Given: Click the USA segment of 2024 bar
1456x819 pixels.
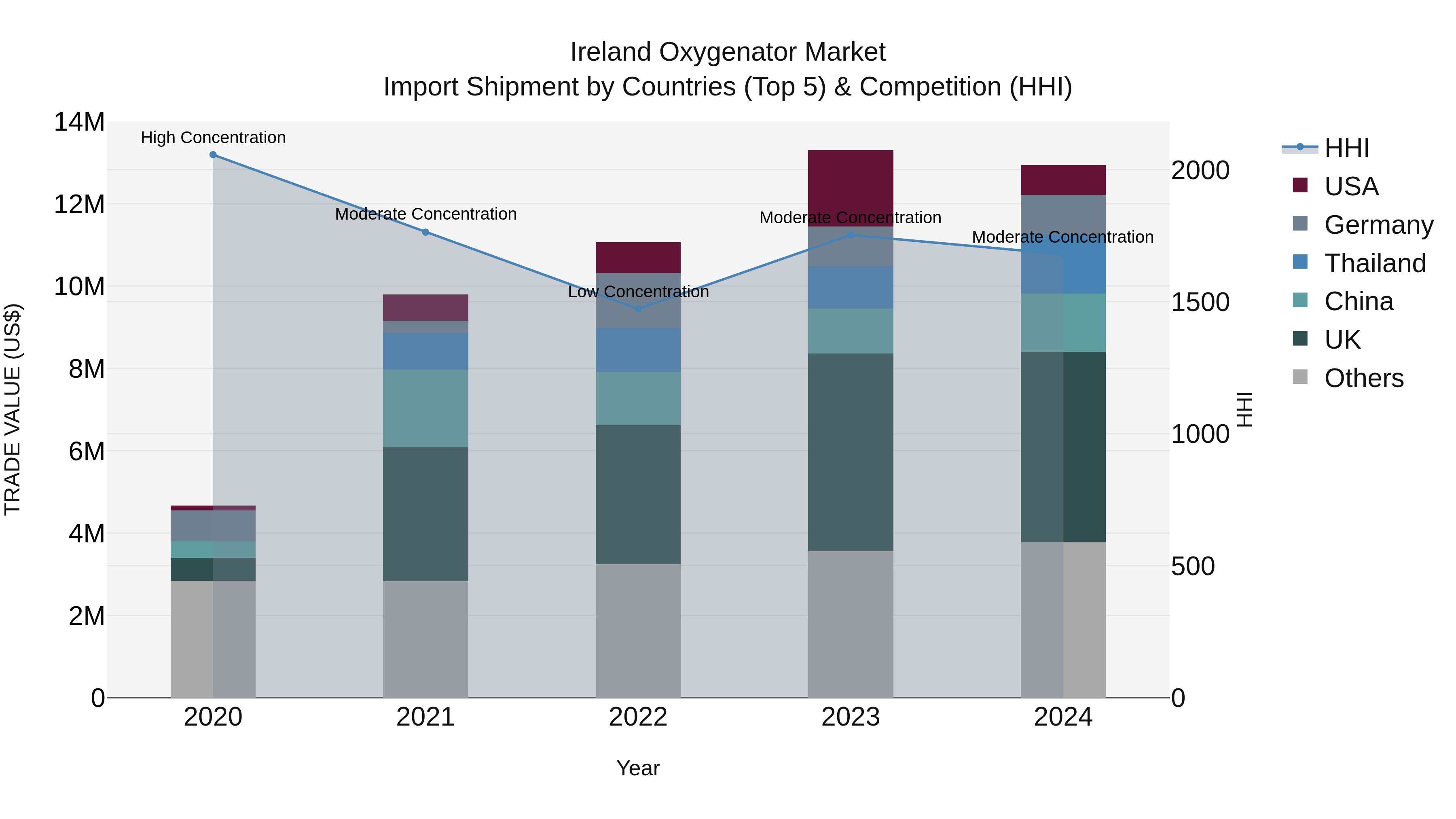Looking at the screenshot, I should coord(1063,180).
